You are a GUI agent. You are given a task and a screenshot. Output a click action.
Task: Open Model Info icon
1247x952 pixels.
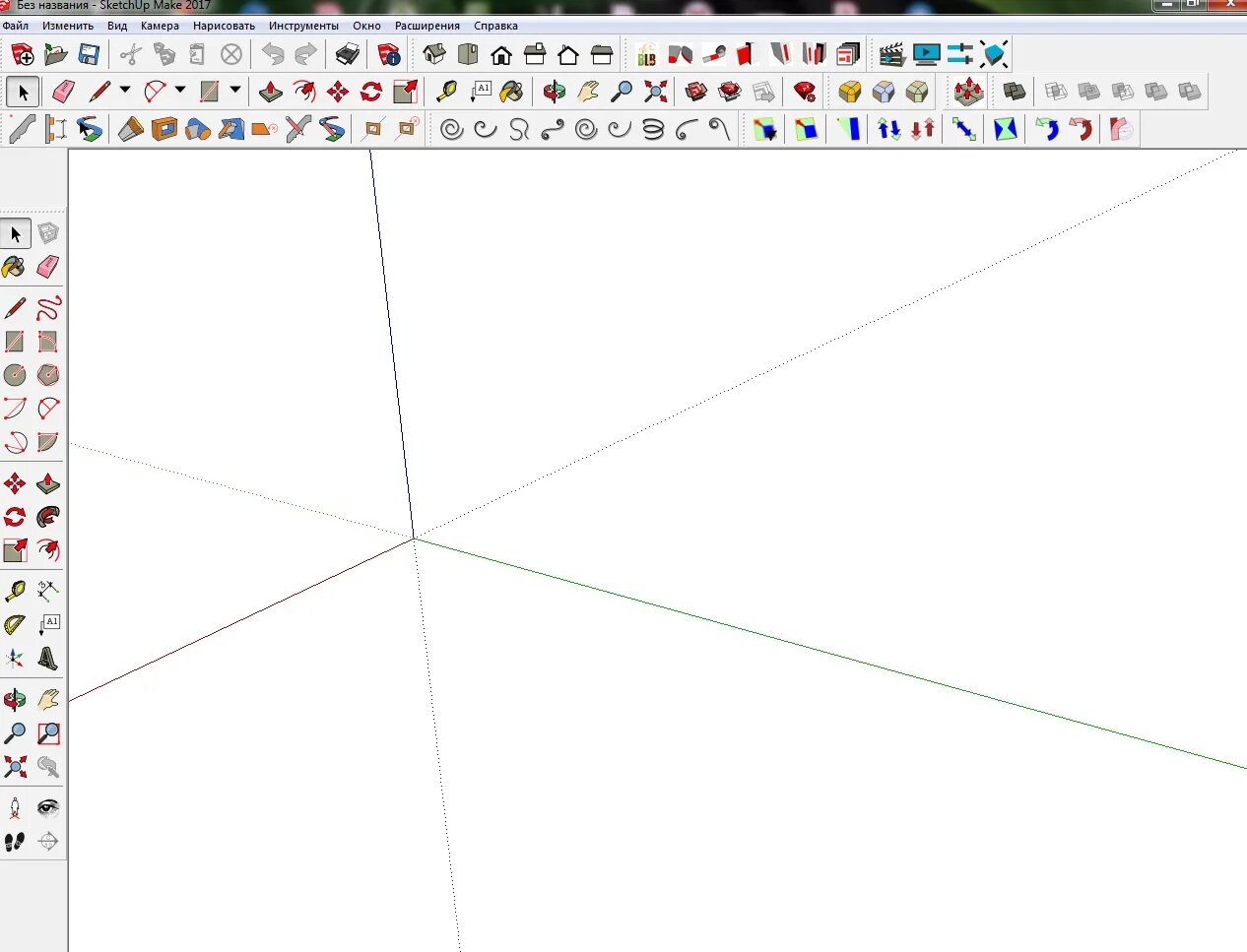389,54
